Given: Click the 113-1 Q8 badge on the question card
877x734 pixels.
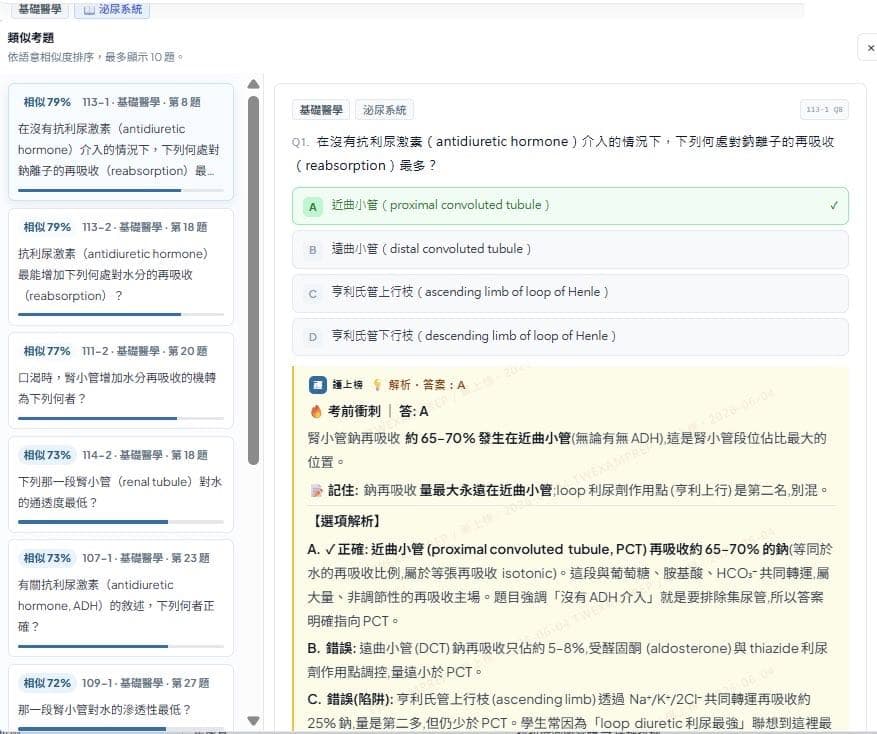Looking at the screenshot, I should (824, 110).
